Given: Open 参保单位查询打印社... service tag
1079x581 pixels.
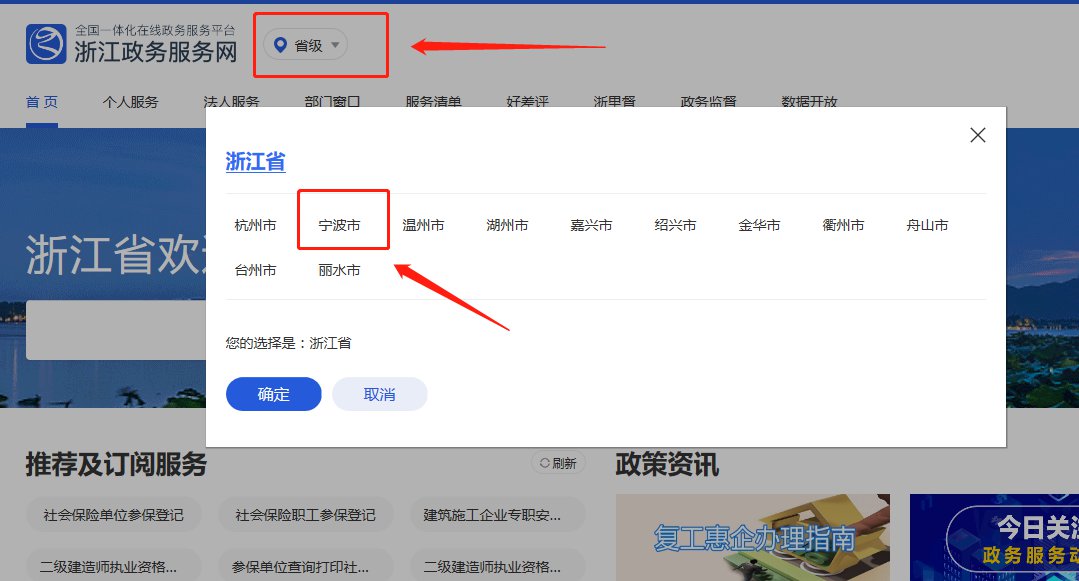Looking at the screenshot, I should [x=305, y=566].
